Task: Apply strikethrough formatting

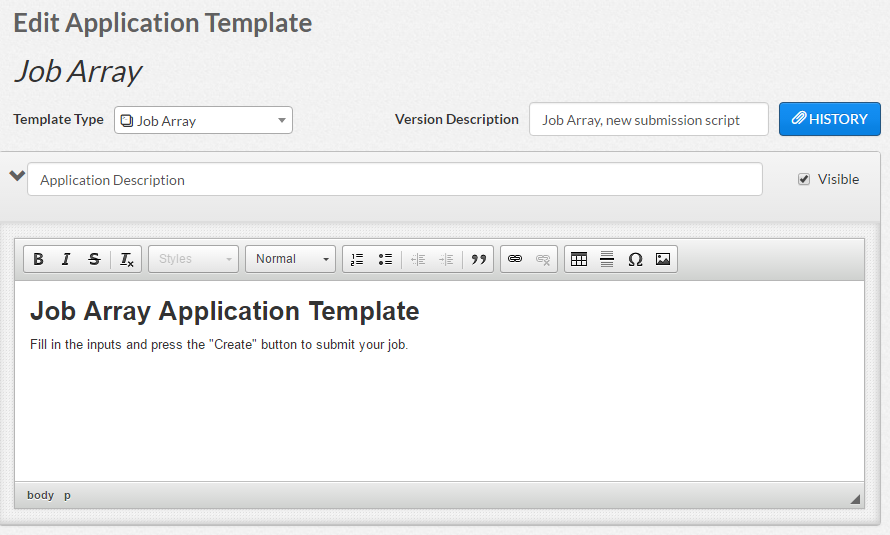Action: point(94,259)
